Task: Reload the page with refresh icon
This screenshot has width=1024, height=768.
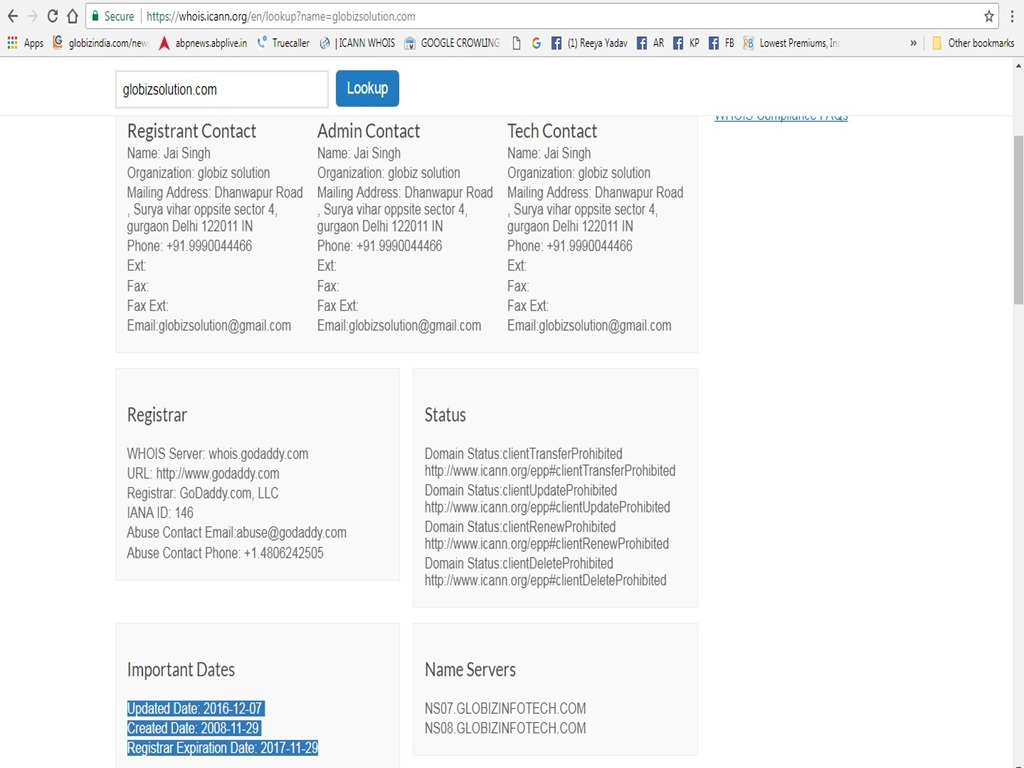Action: click(52, 16)
